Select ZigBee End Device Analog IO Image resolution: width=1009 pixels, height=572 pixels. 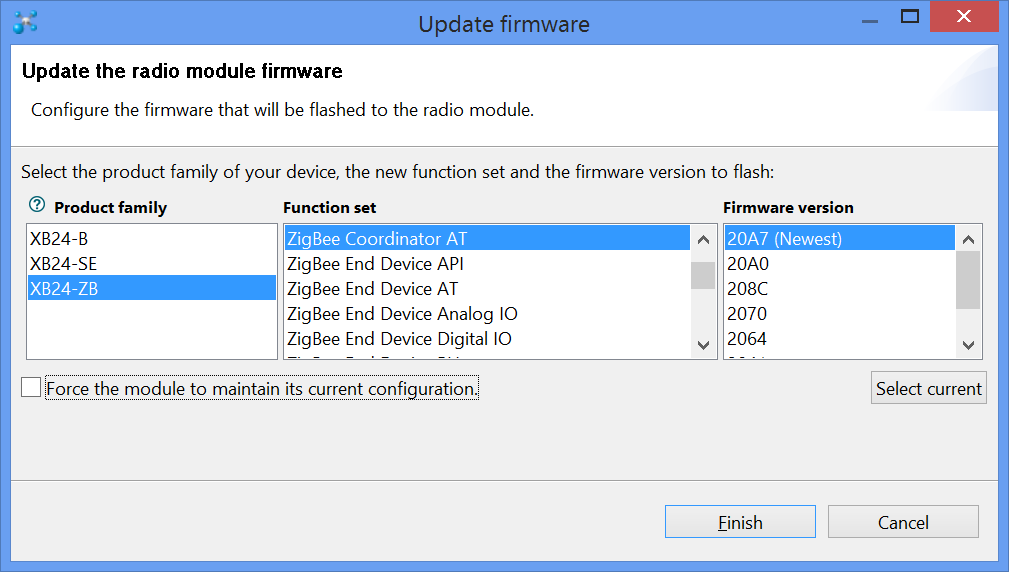tap(402, 314)
